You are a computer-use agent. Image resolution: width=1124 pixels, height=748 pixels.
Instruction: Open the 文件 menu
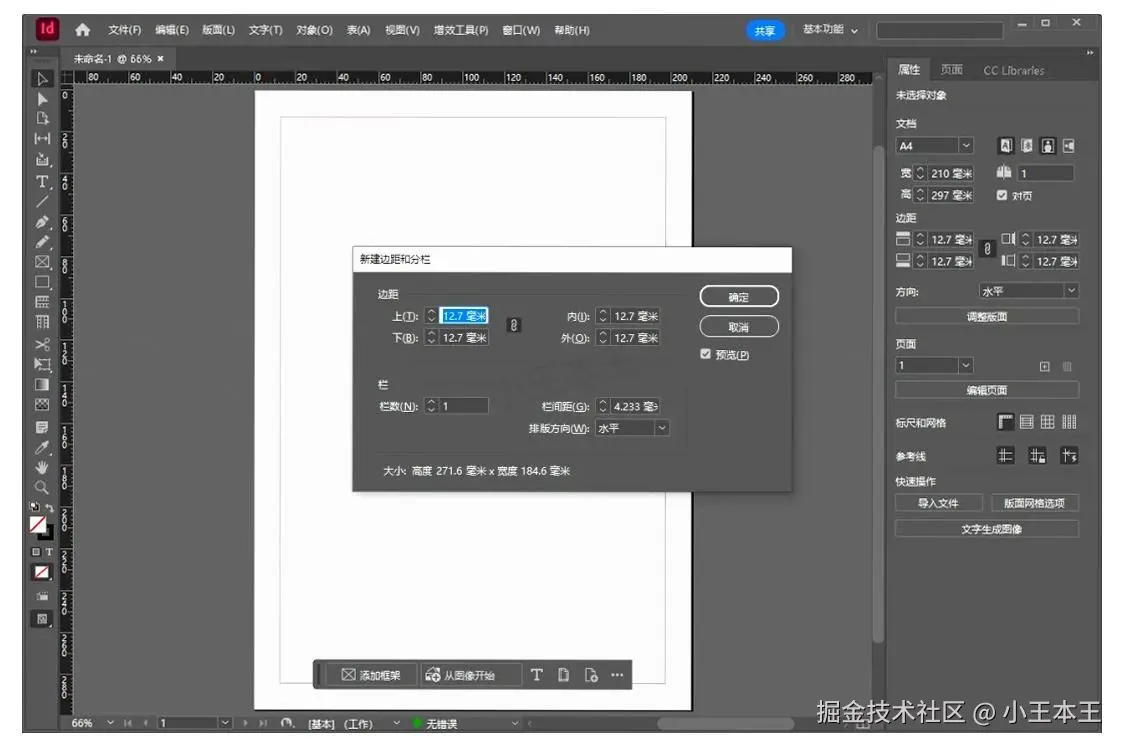[x=125, y=30]
